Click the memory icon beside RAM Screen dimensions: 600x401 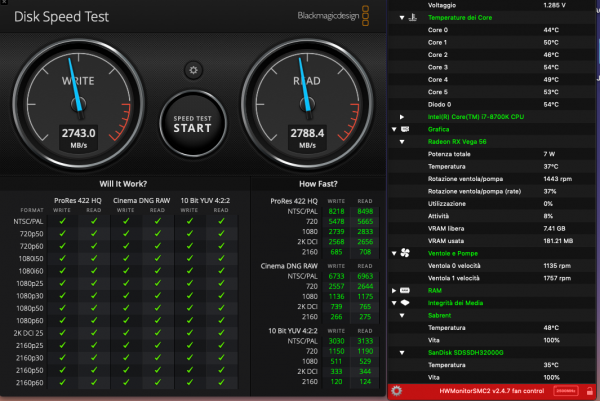tap(405, 290)
